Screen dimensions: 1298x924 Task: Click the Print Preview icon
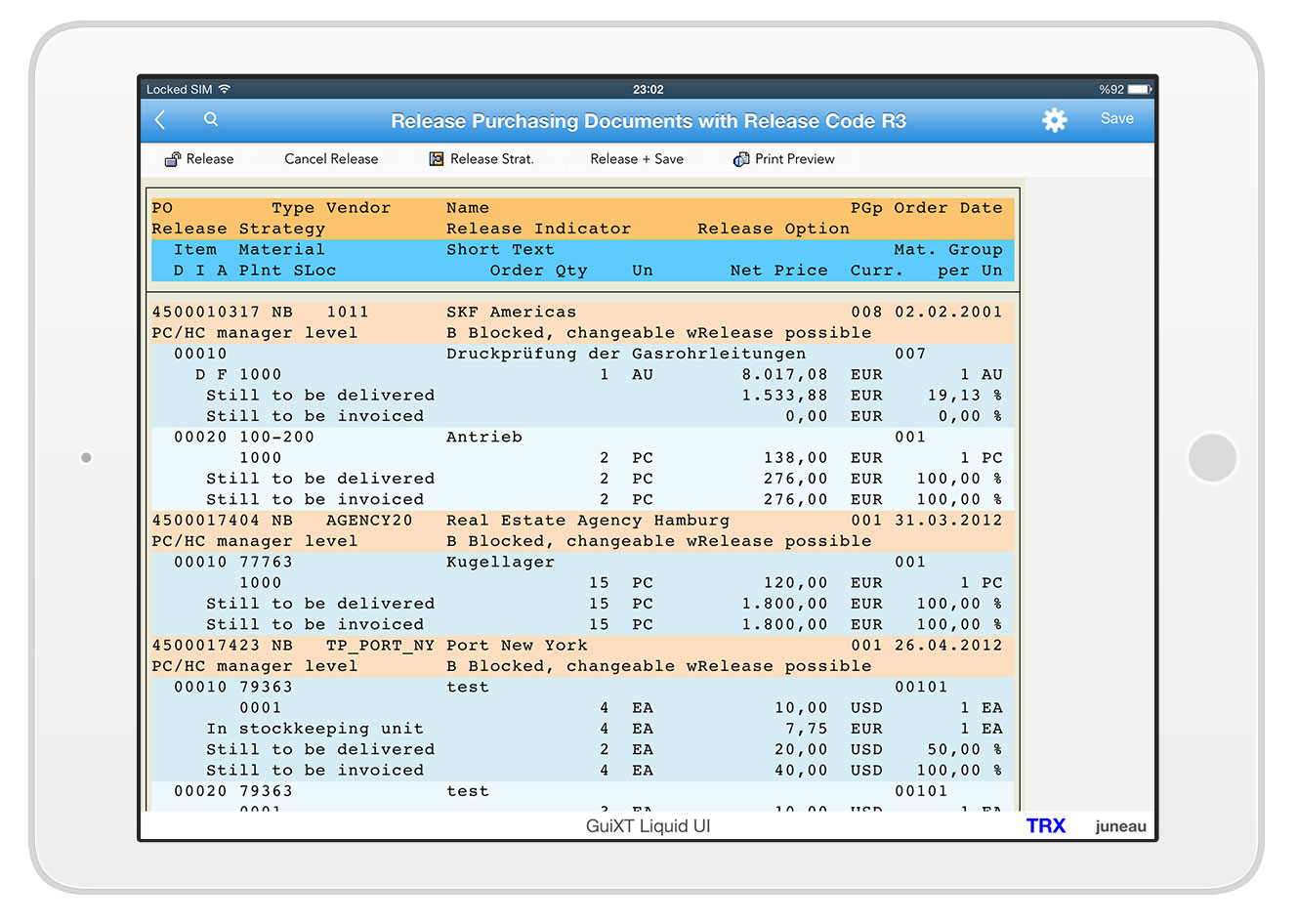pos(741,159)
